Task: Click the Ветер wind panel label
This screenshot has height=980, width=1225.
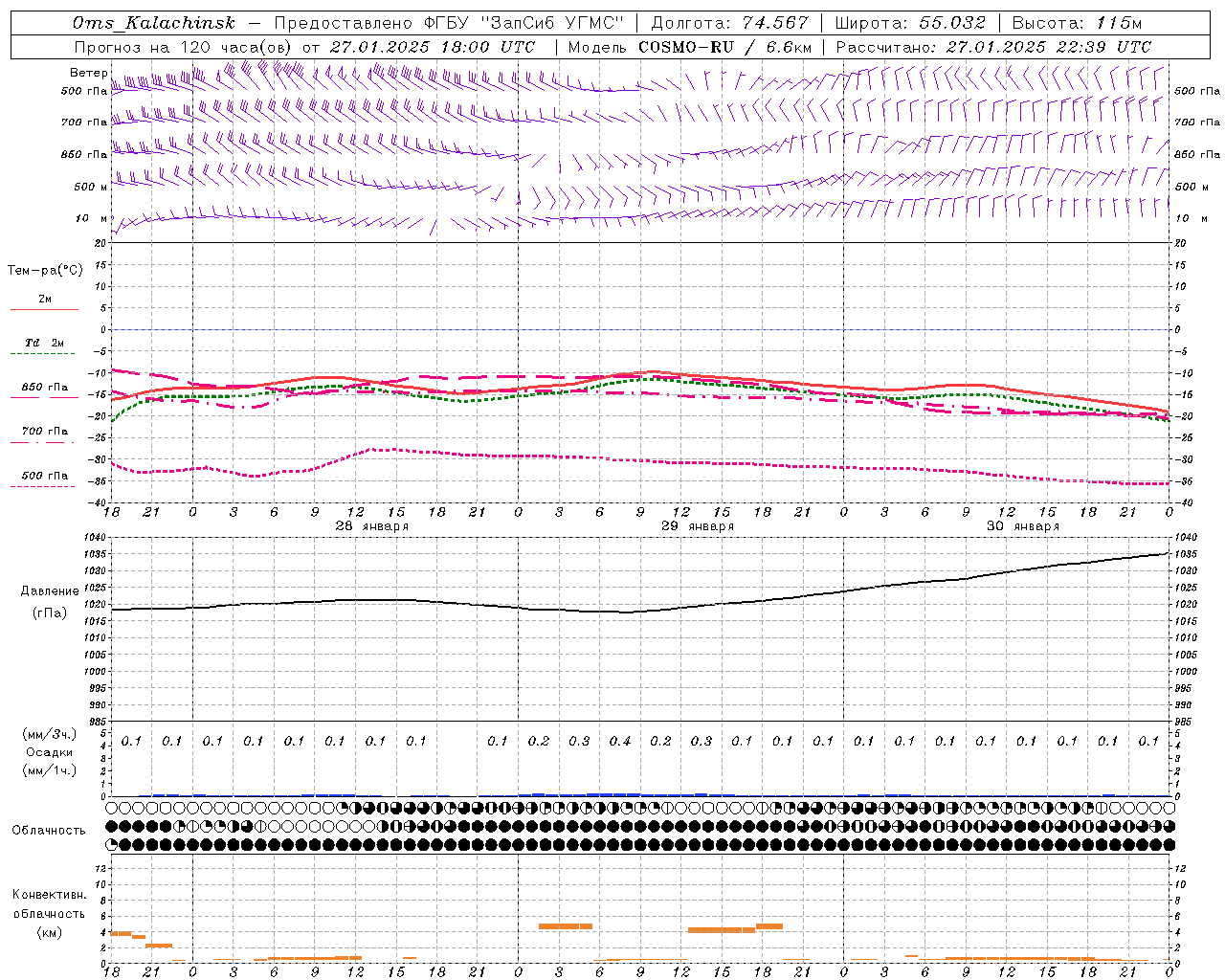Action: 88,73
